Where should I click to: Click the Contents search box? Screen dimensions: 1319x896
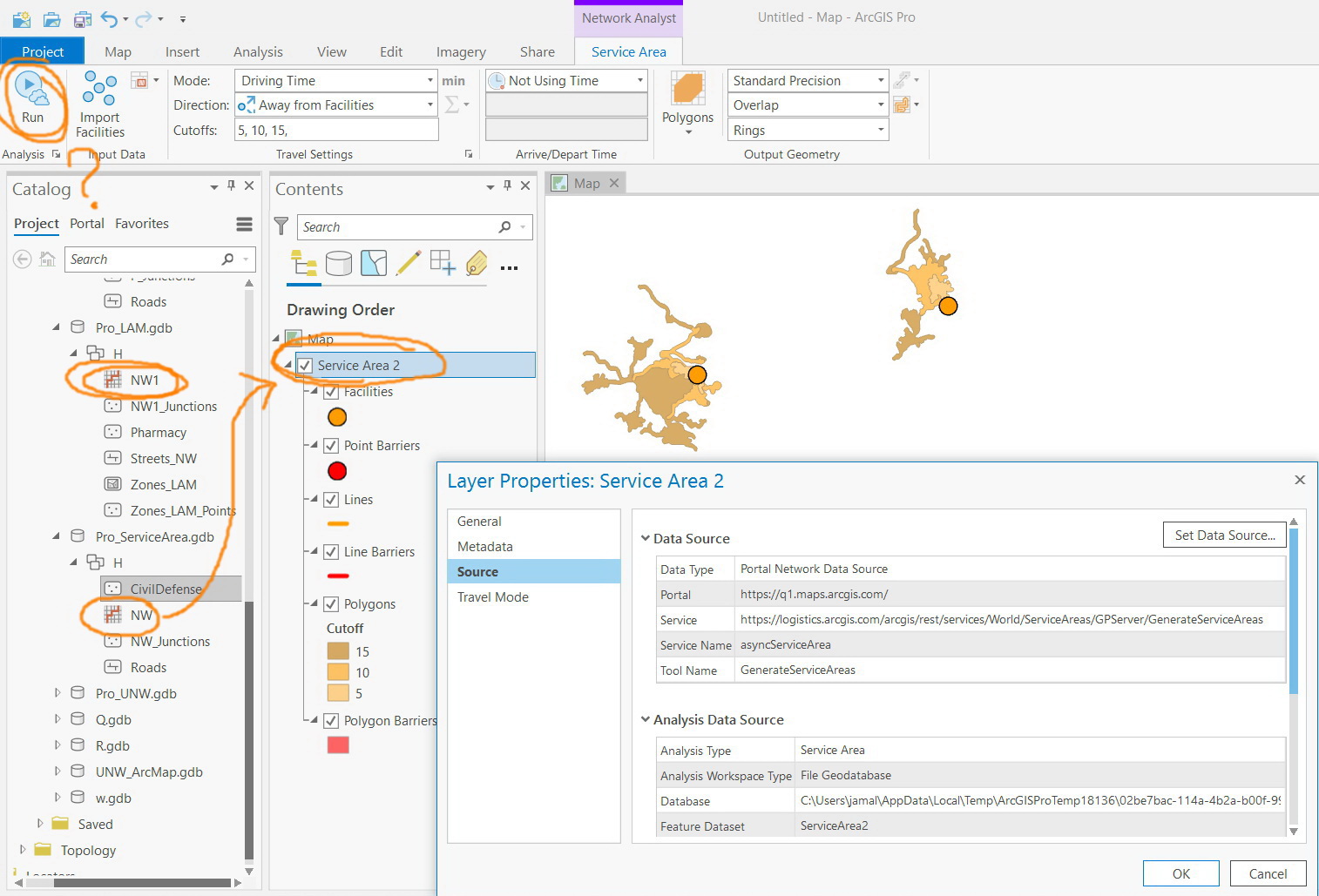tap(415, 226)
